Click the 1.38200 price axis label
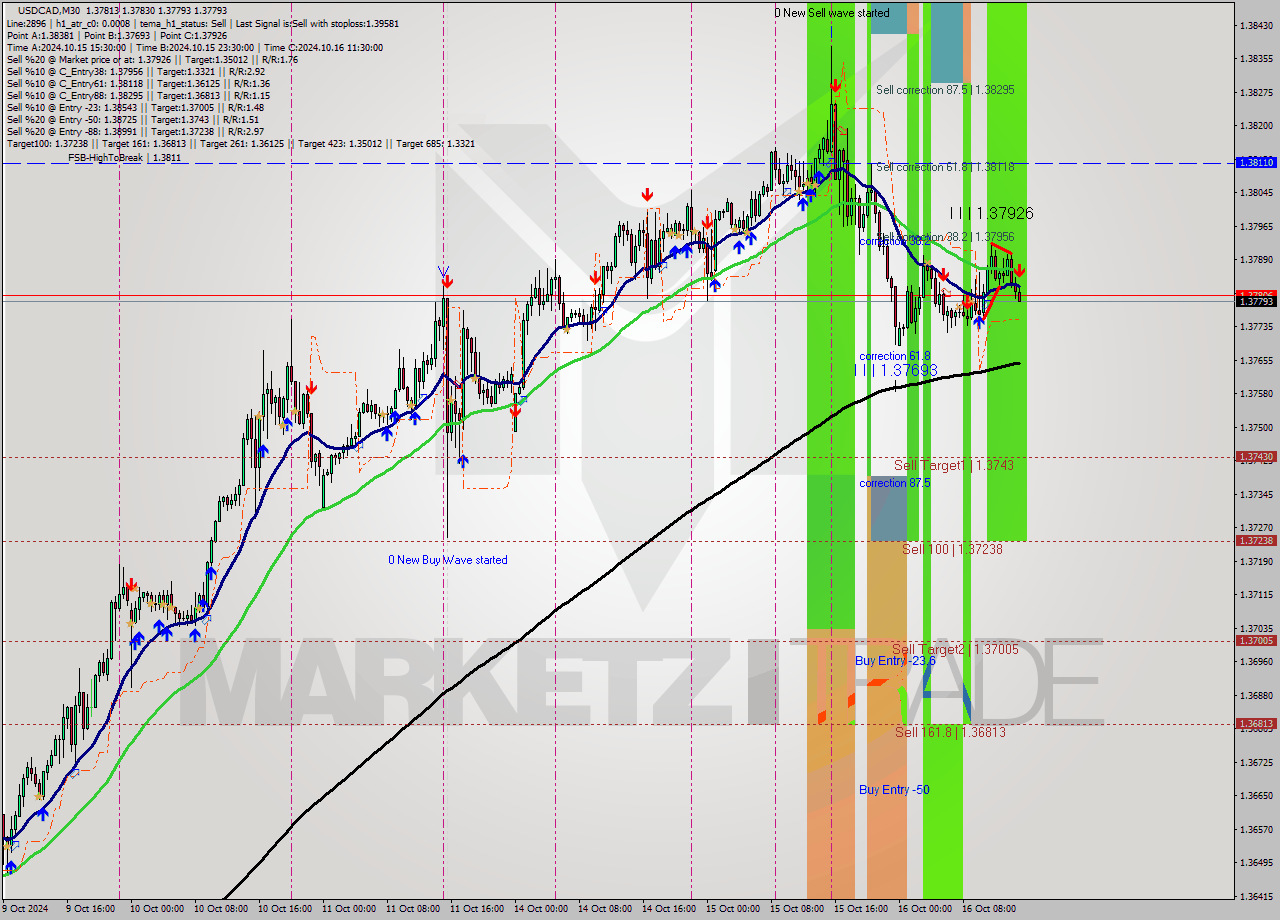This screenshot has width=1280, height=920. pyautogui.click(x=1256, y=126)
